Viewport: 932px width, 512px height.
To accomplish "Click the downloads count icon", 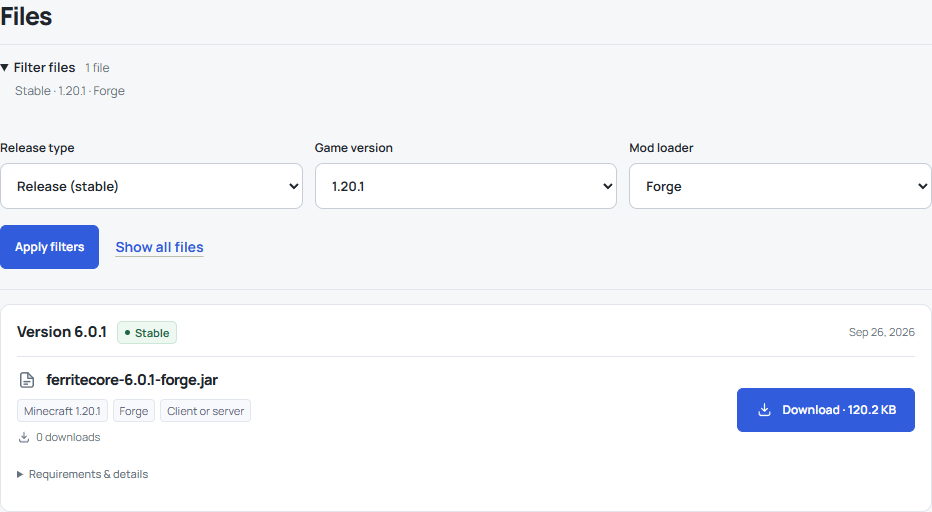I will [x=24, y=438].
